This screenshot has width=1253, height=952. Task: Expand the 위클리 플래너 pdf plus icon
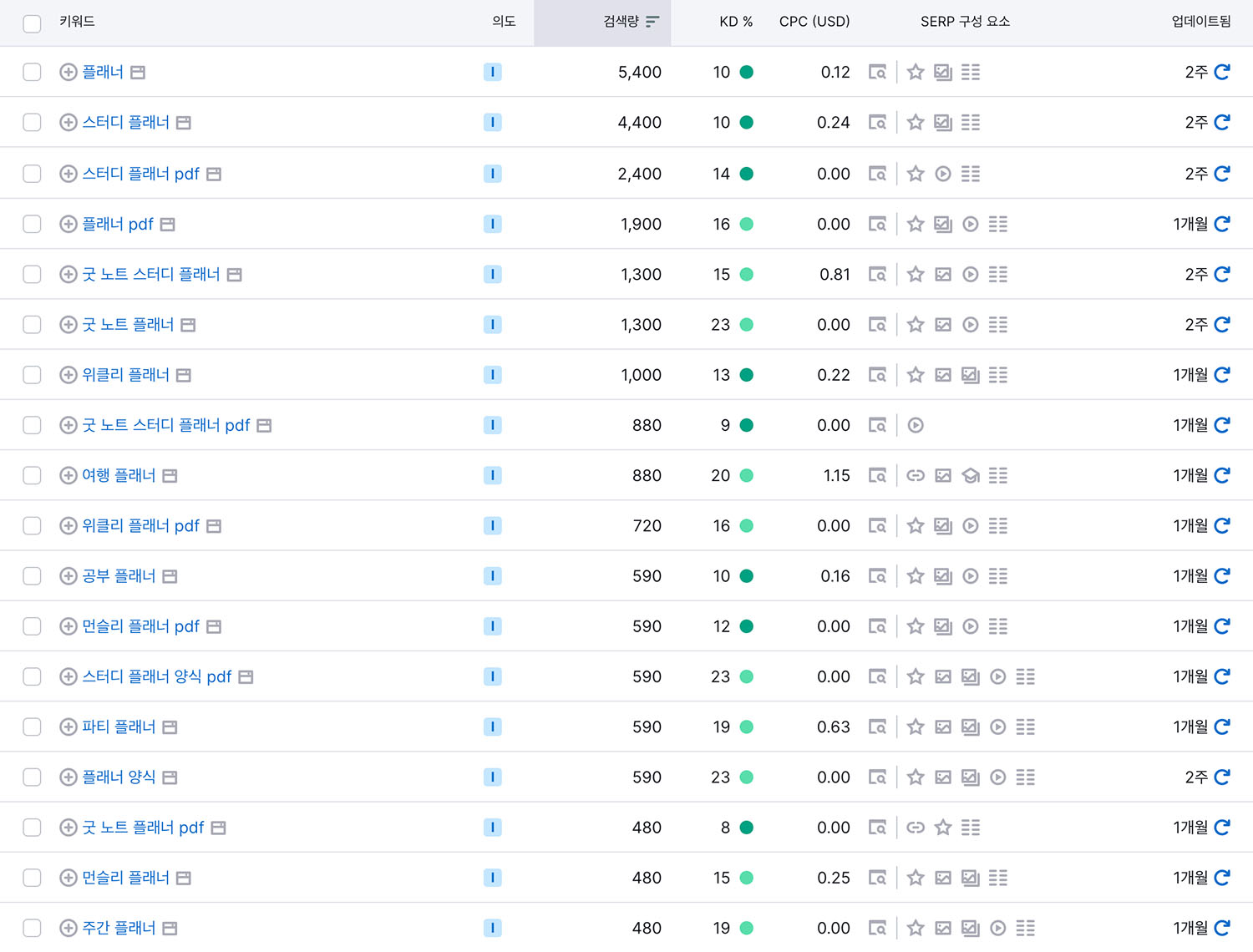[x=68, y=525]
